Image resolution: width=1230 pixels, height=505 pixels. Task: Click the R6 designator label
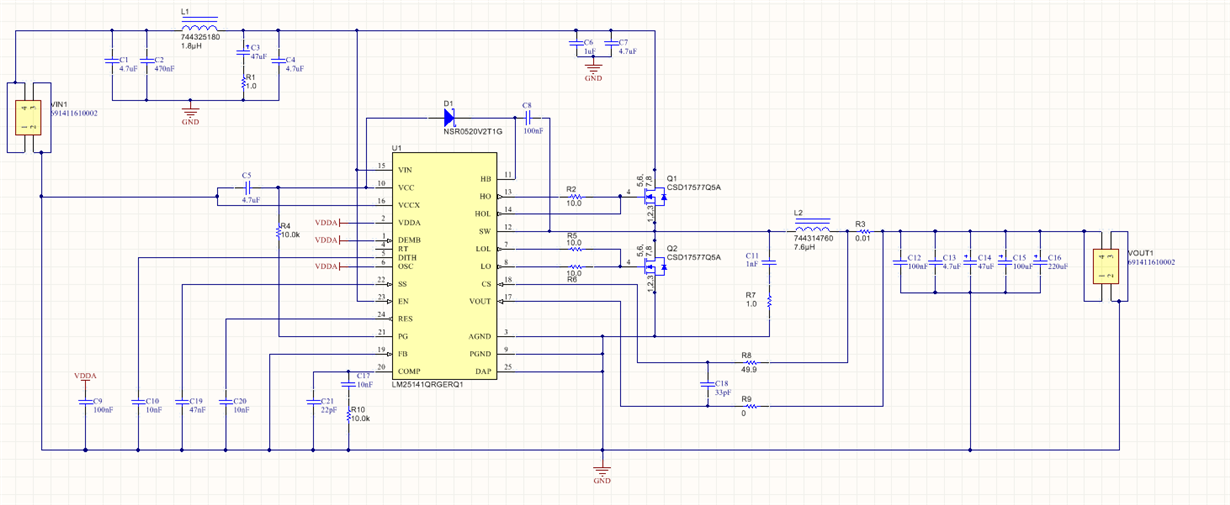click(572, 280)
